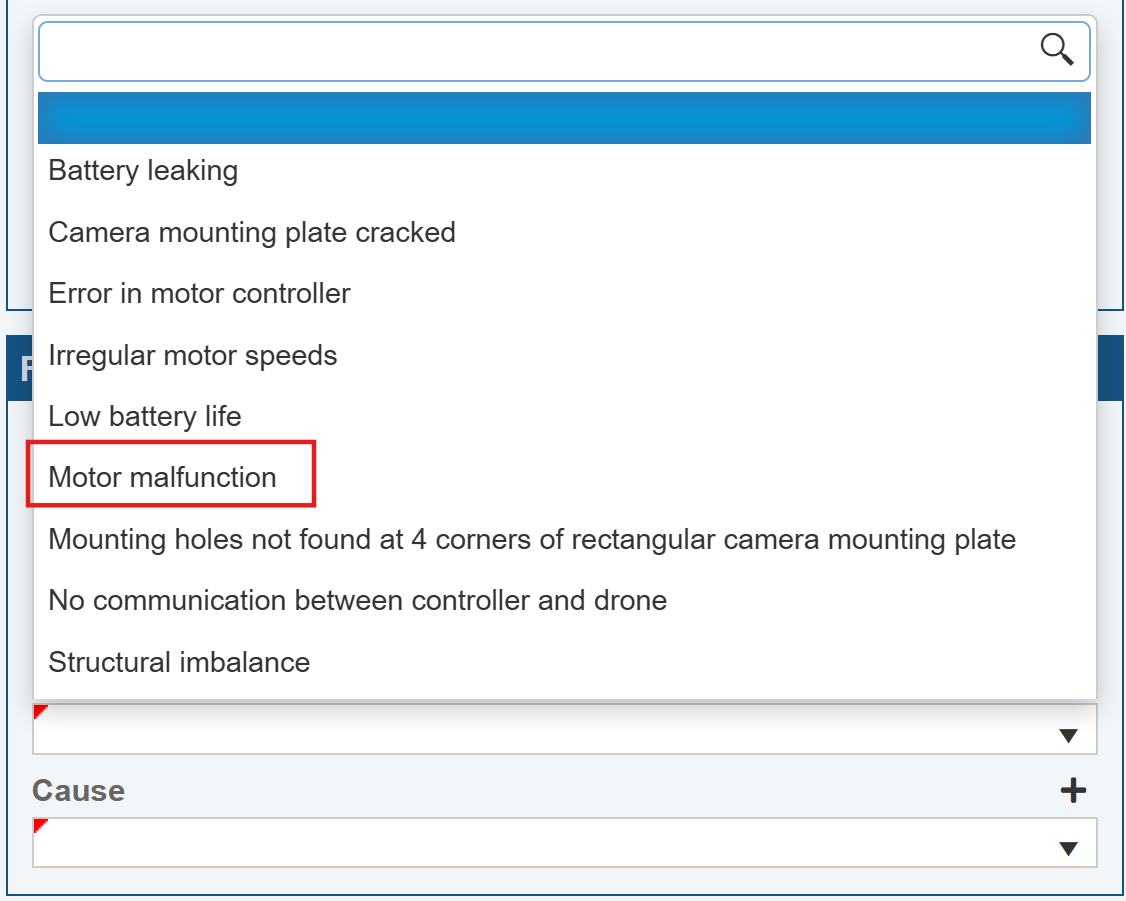Image resolution: width=1126 pixels, height=901 pixels.
Task: Select the "Mounting holes not found" option
Action: (532, 540)
